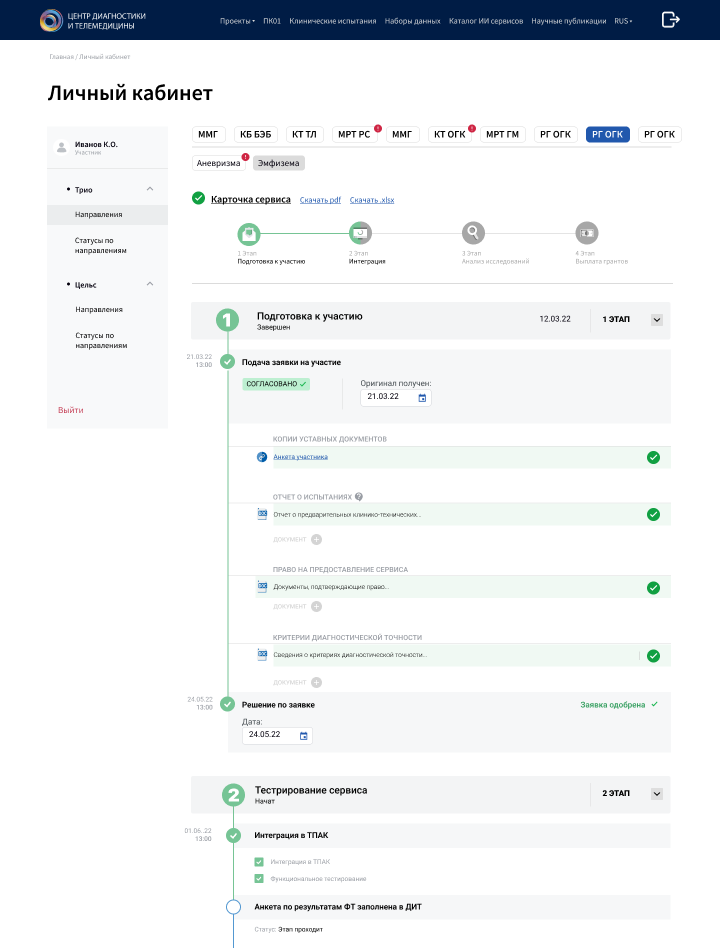720x948 pixels.
Task: Toggle Интеграция в ТПАК checkbox
Action: (x=259, y=862)
